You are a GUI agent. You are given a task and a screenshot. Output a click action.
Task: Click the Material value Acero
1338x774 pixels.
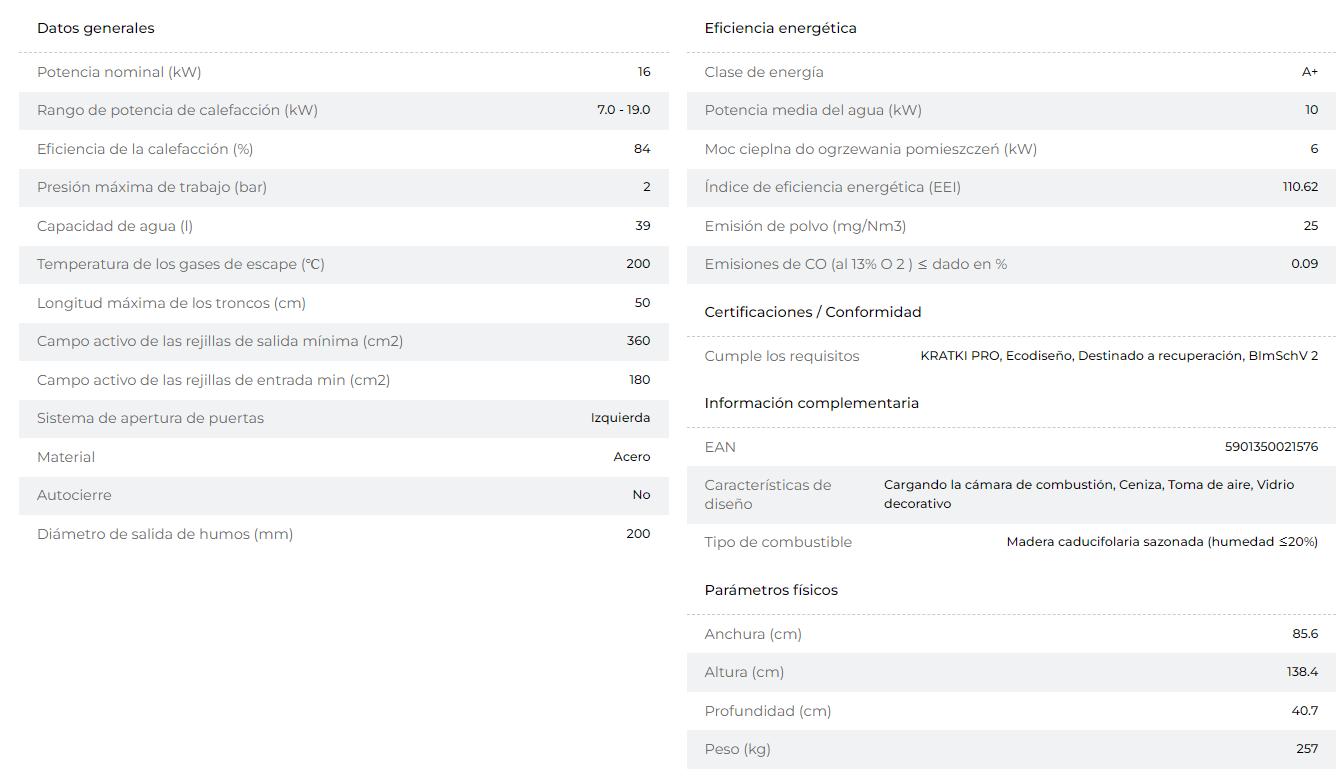[x=632, y=457]
